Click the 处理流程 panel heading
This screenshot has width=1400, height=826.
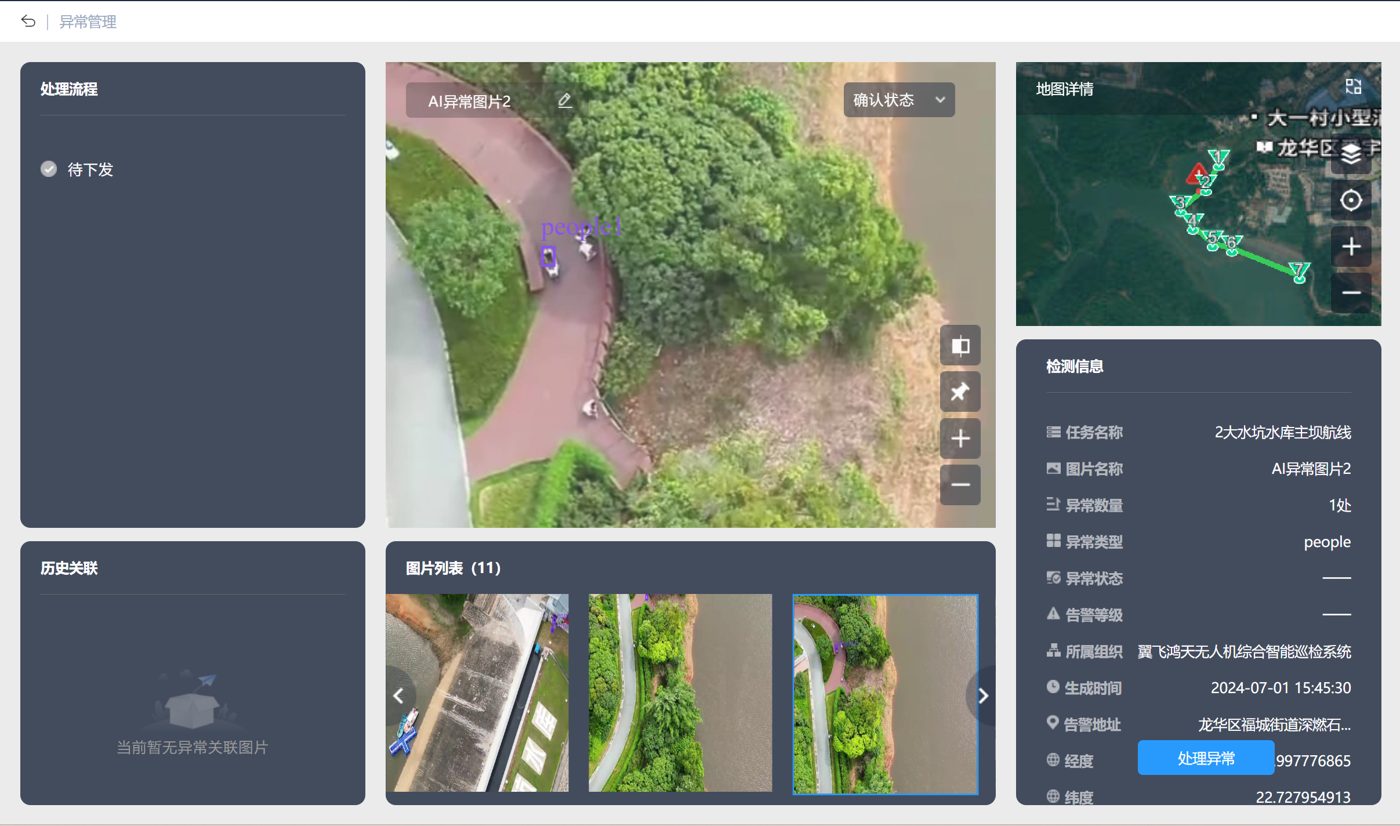69,88
